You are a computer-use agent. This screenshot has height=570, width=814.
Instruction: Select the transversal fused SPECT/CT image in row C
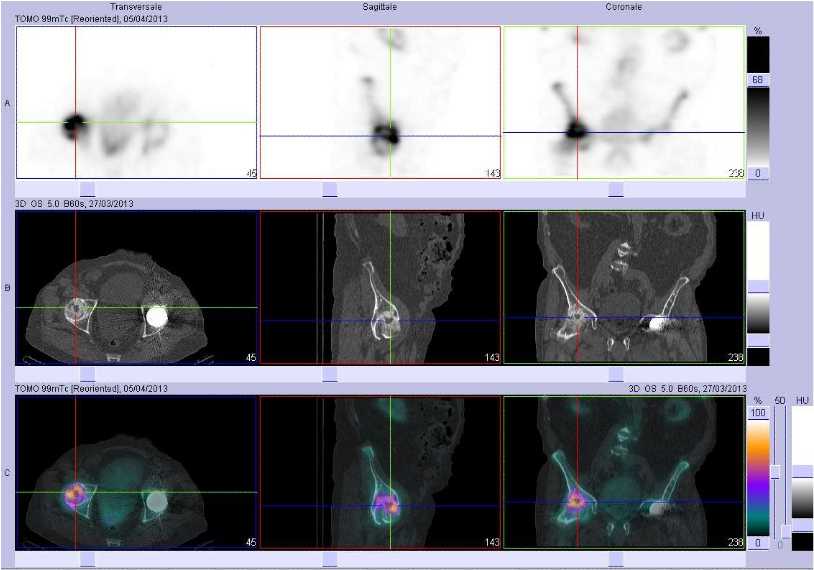click(x=137, y=472)
